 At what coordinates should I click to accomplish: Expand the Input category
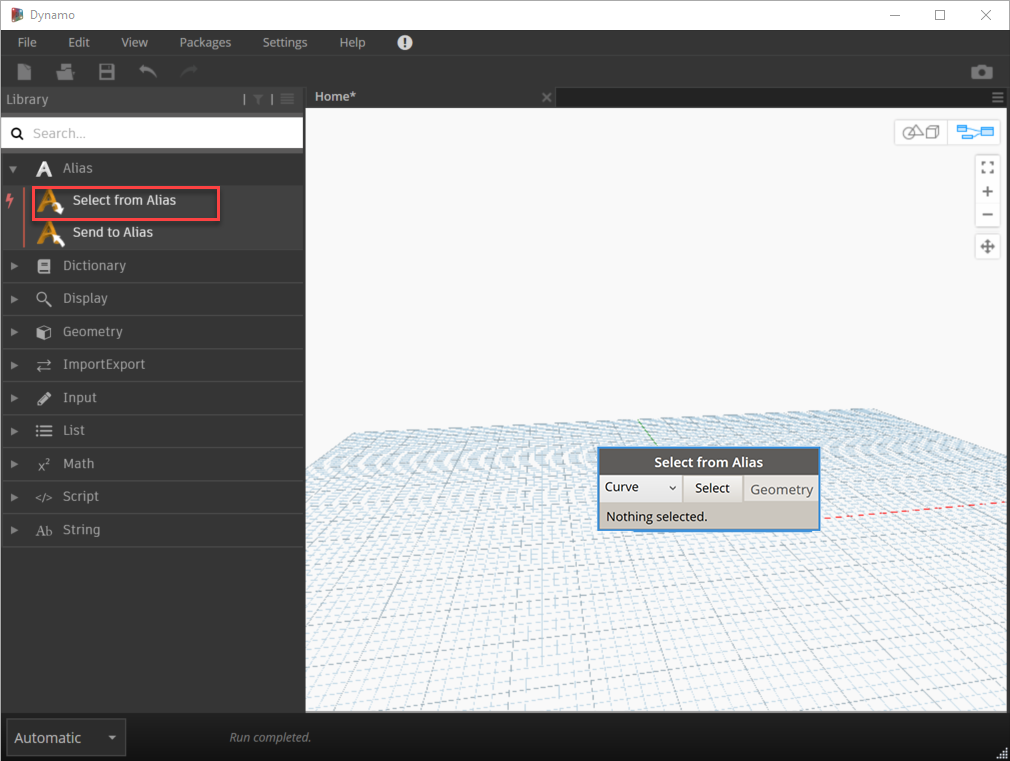tap(14, 398)
